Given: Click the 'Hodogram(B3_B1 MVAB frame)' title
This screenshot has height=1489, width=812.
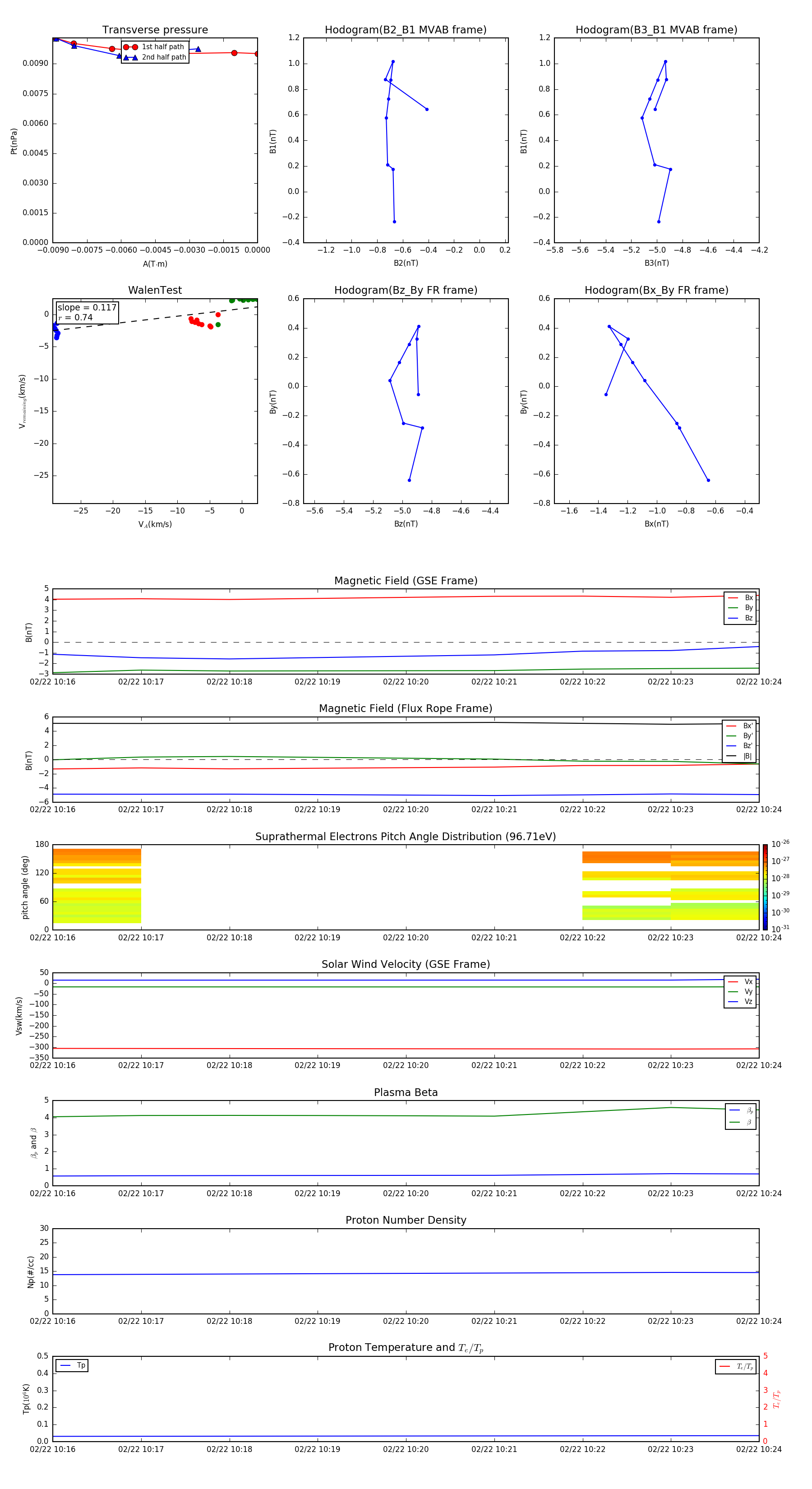Looking at the screenshot, I should [656, 30].
